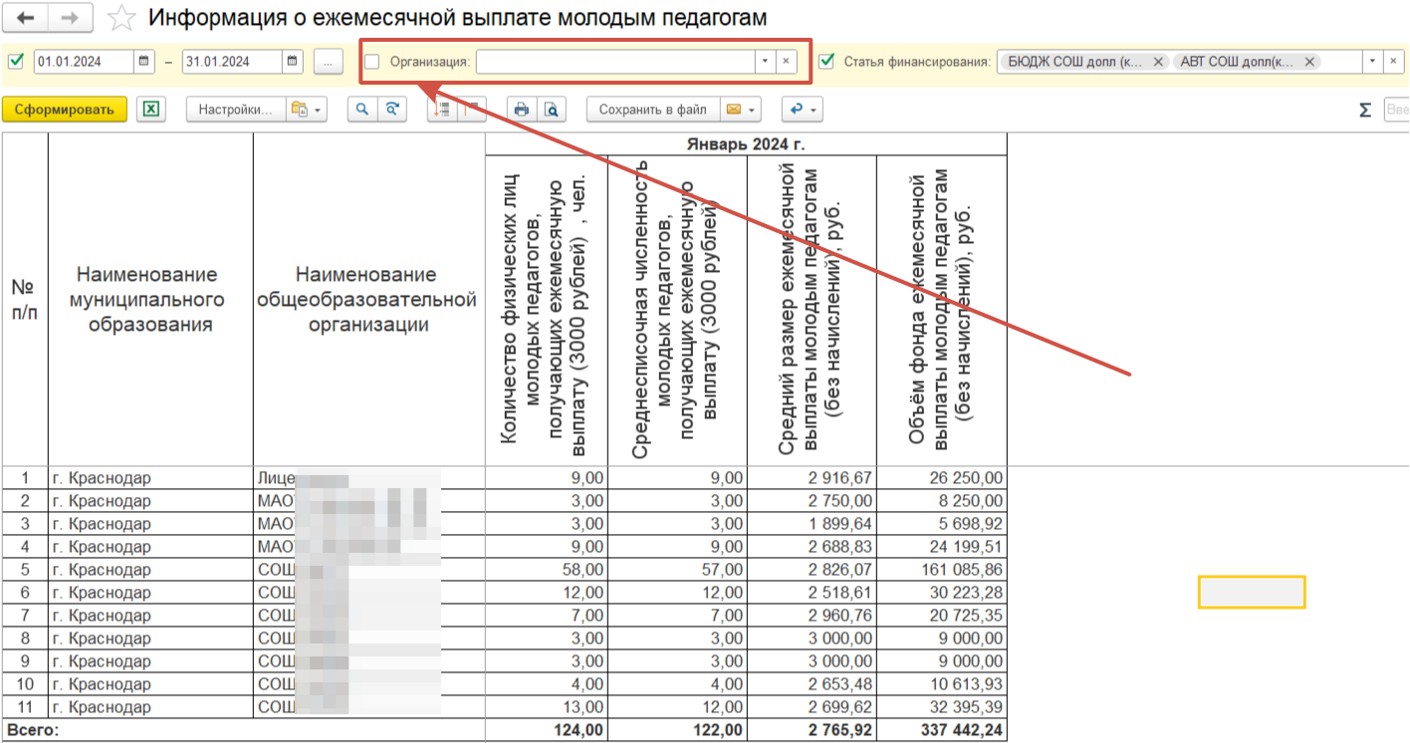Screen dimensions: 1410x743
Task: Open print preview icon
Action: tap(550, 110)
